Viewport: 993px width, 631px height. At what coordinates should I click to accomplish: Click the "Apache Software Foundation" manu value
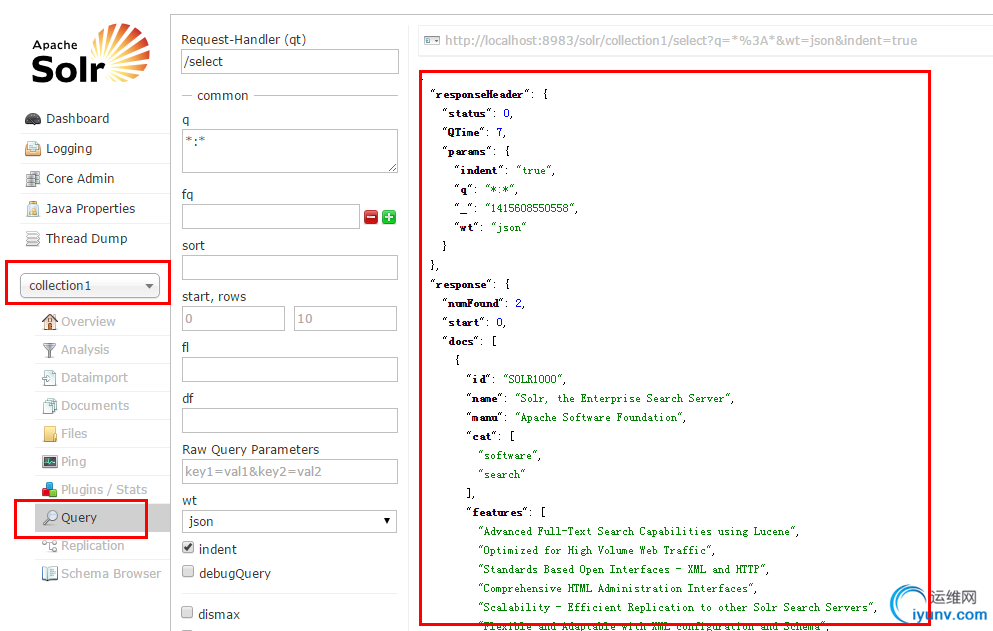pyautogui.click(x=599, y=417)
